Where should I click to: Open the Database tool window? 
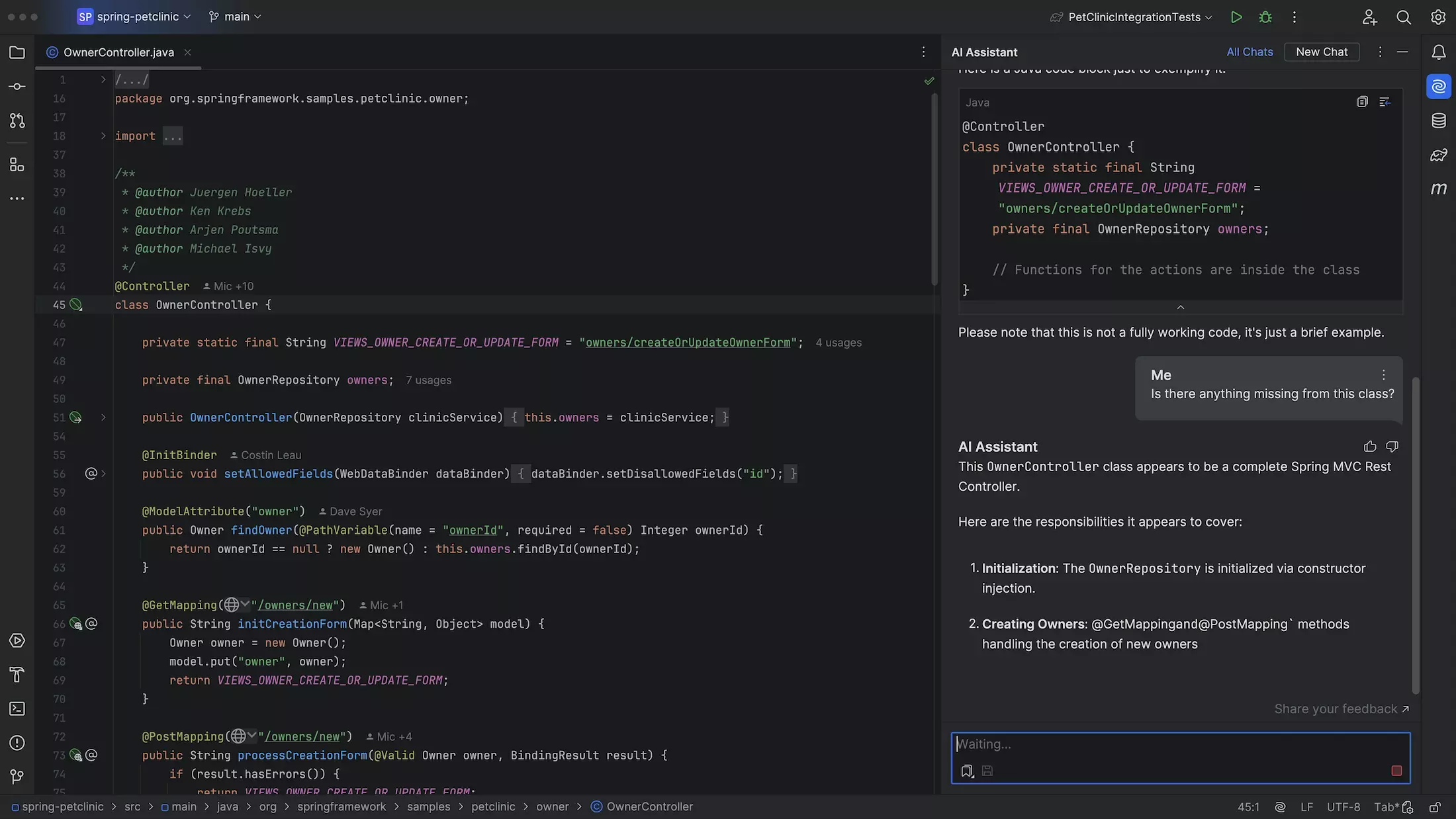pyautogui.click(x=1439, y=120)
